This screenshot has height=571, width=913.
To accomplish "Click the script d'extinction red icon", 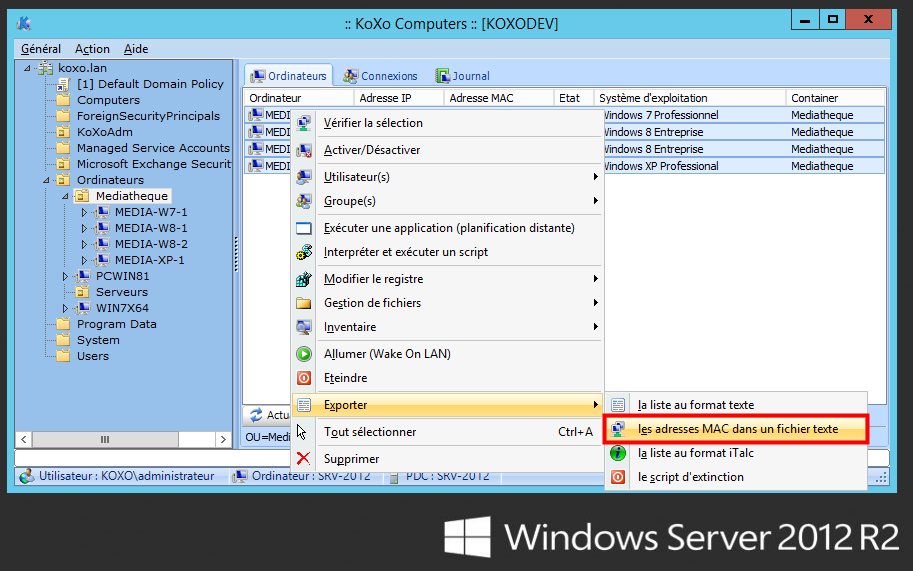I will 618,477.
